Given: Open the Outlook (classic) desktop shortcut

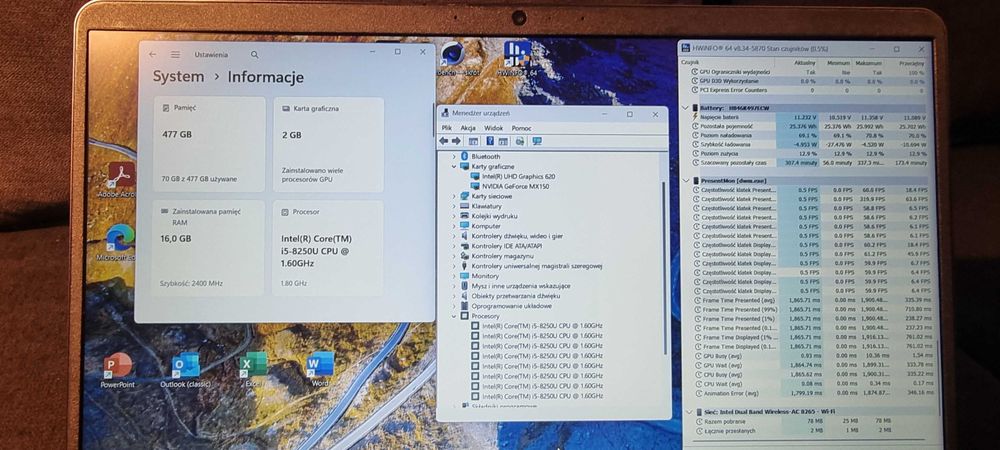Looking at the screenshot, I should pyautogui.click(x=186, y=370).
